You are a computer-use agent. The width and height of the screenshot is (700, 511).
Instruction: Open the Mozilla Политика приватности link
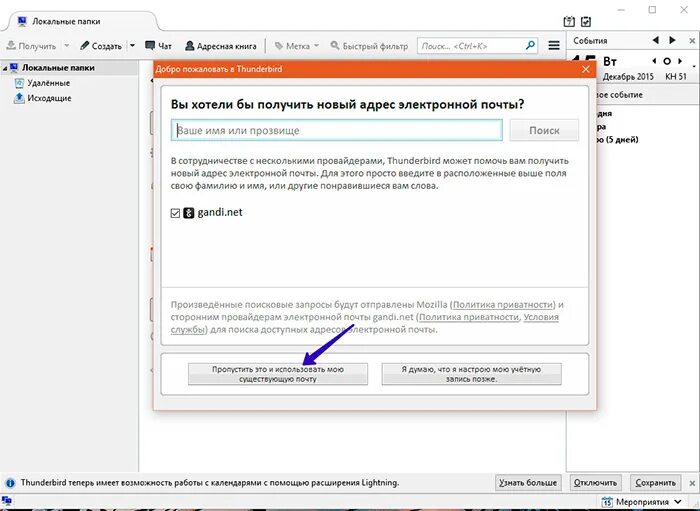click(503, 305)
